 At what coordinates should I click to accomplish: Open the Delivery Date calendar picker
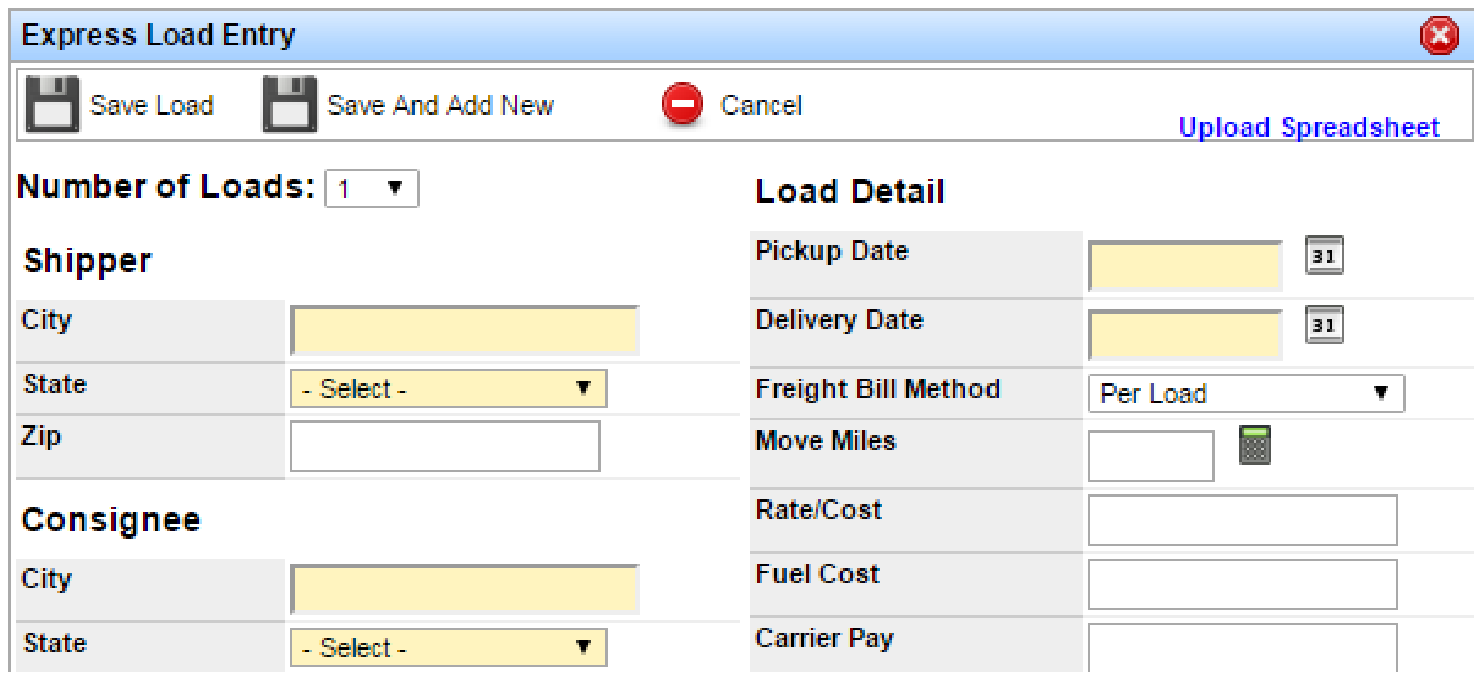tap(1324, 325)
